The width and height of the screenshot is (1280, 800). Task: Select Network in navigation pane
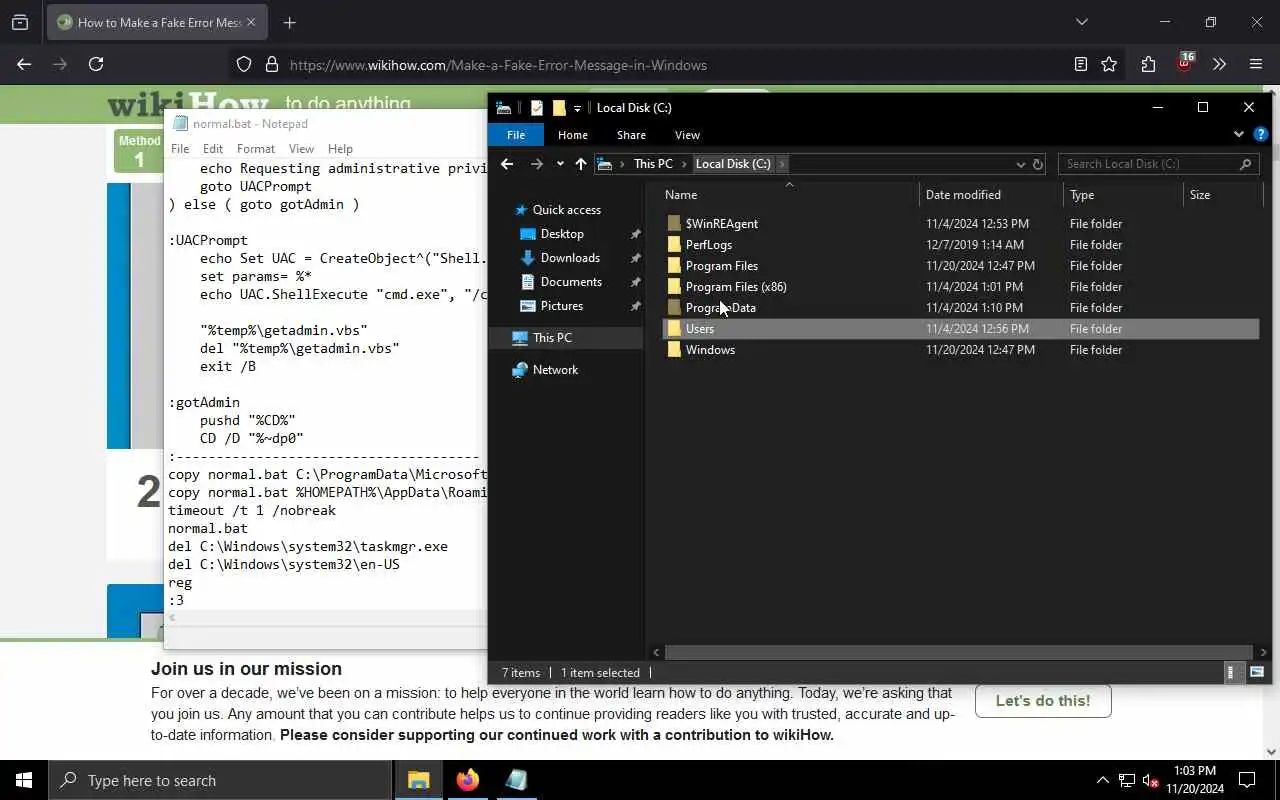click(x=555, y=370)
